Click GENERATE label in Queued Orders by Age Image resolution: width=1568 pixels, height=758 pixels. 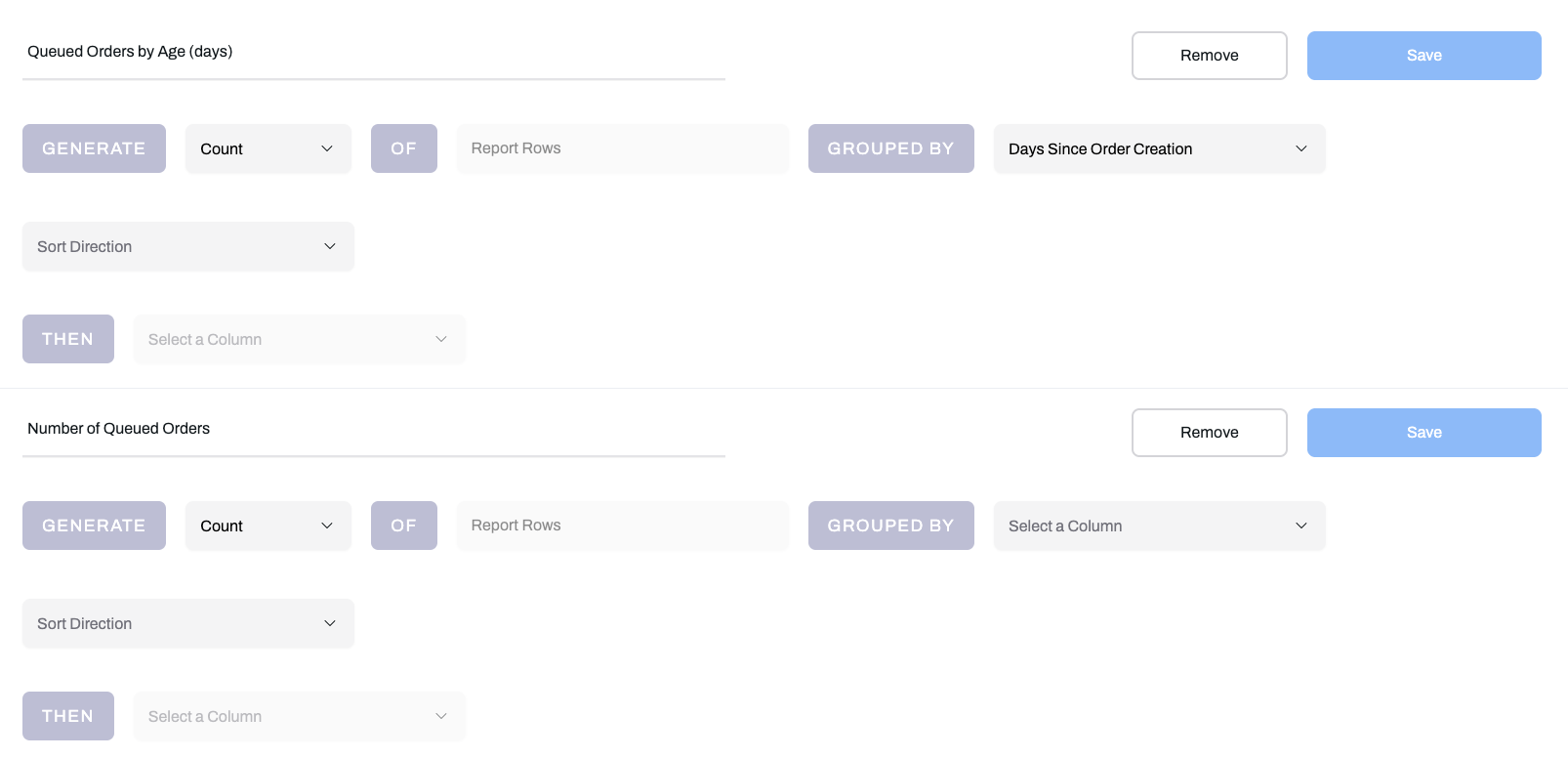94,148
